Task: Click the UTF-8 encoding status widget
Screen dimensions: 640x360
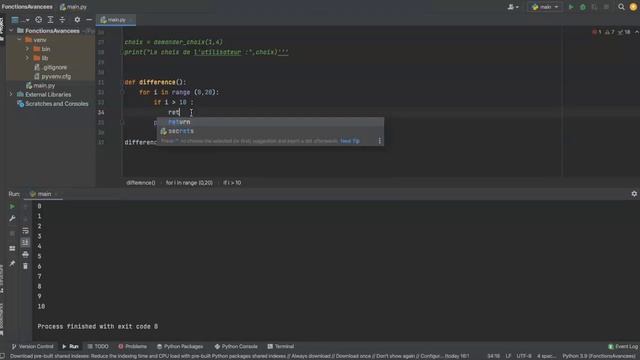Action: (x=524, y=356)
